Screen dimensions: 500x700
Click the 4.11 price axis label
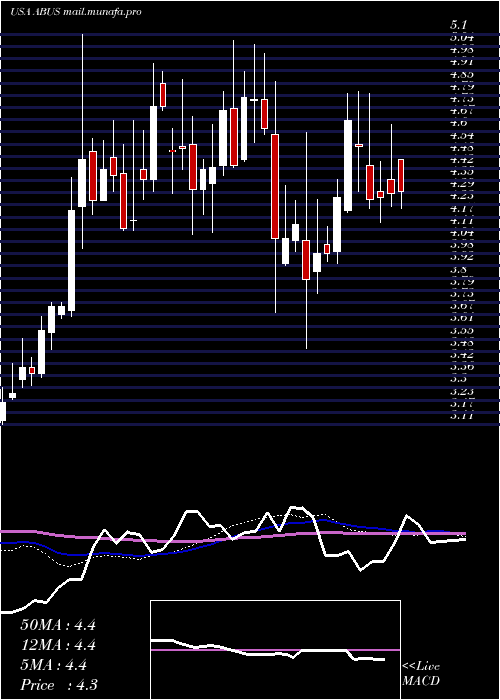click(462, 221)
